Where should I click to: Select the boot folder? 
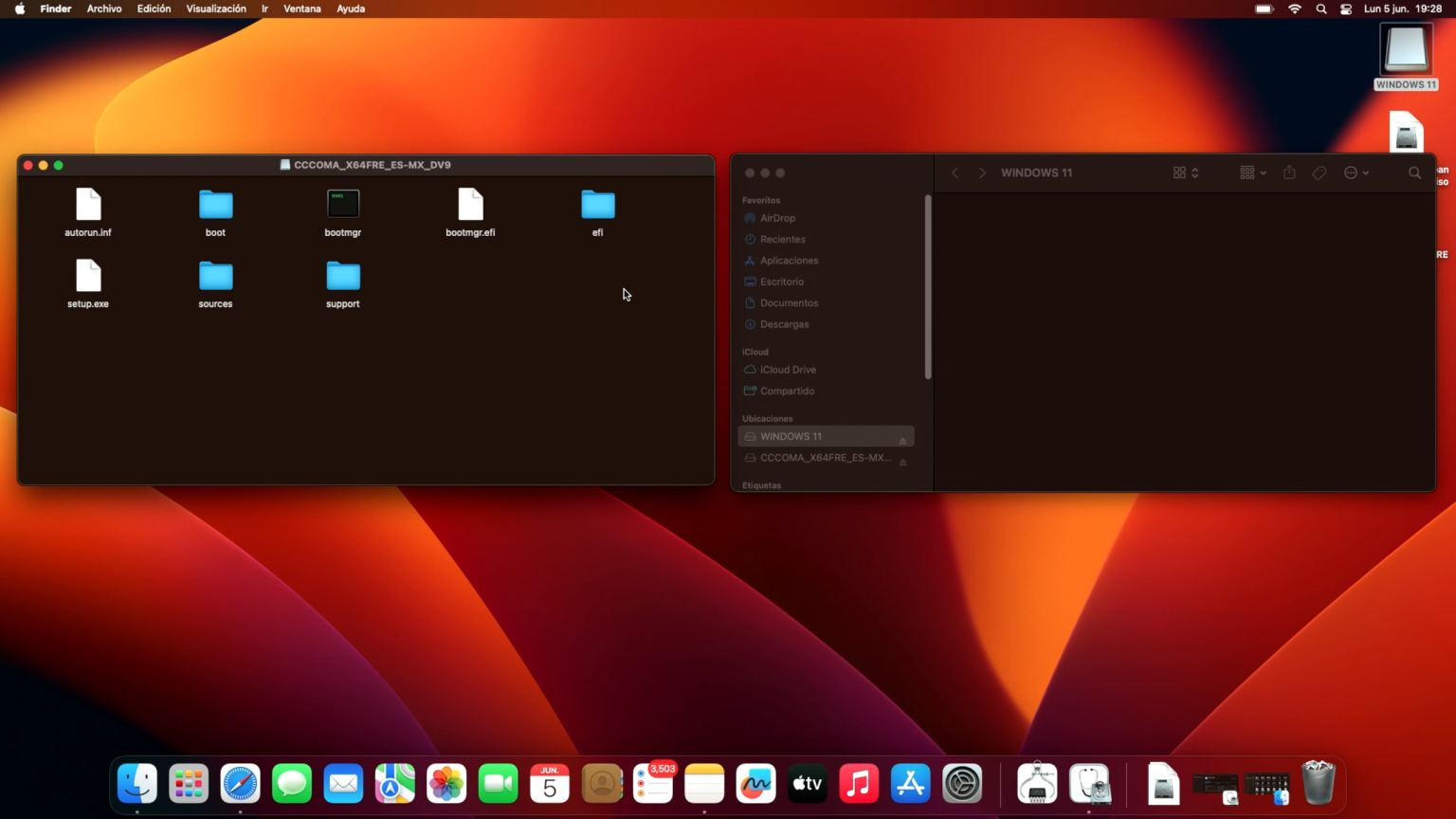(215, 212)
